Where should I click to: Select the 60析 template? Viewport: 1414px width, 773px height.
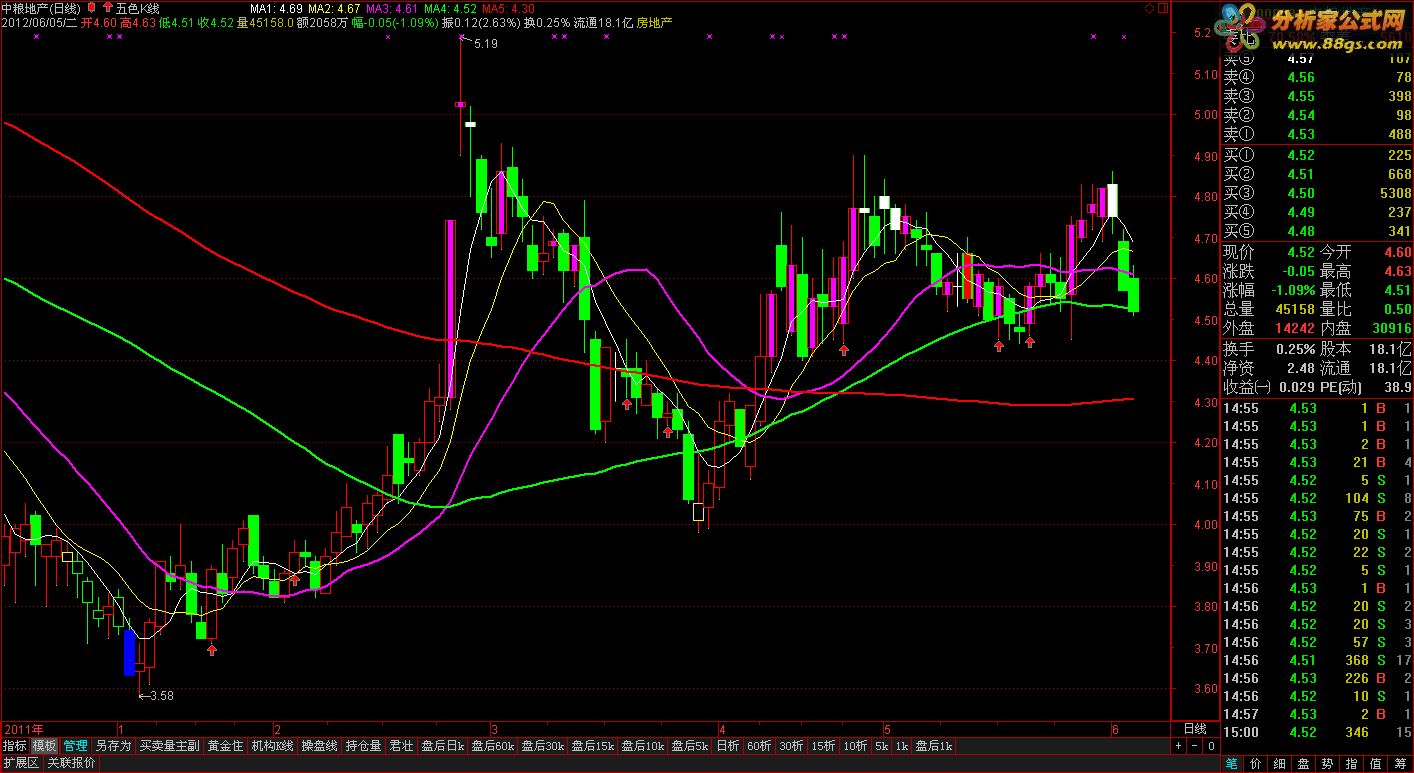click(760, 746)
